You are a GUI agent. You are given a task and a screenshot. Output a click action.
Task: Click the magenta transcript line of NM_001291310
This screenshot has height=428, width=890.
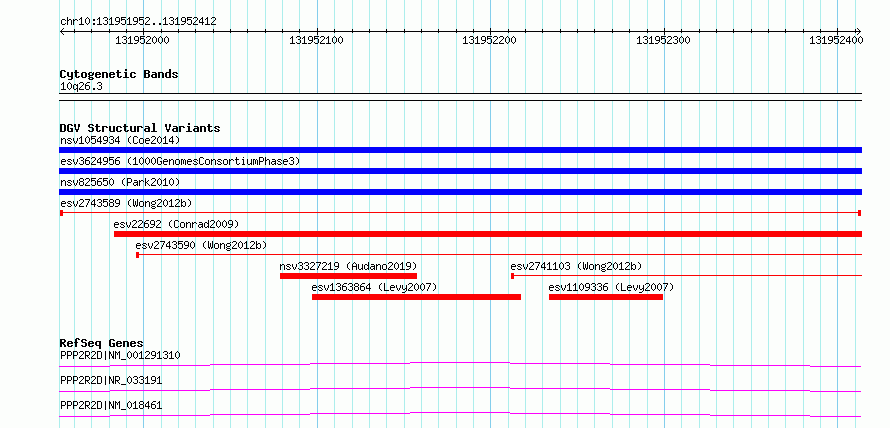tap(460, 364)
